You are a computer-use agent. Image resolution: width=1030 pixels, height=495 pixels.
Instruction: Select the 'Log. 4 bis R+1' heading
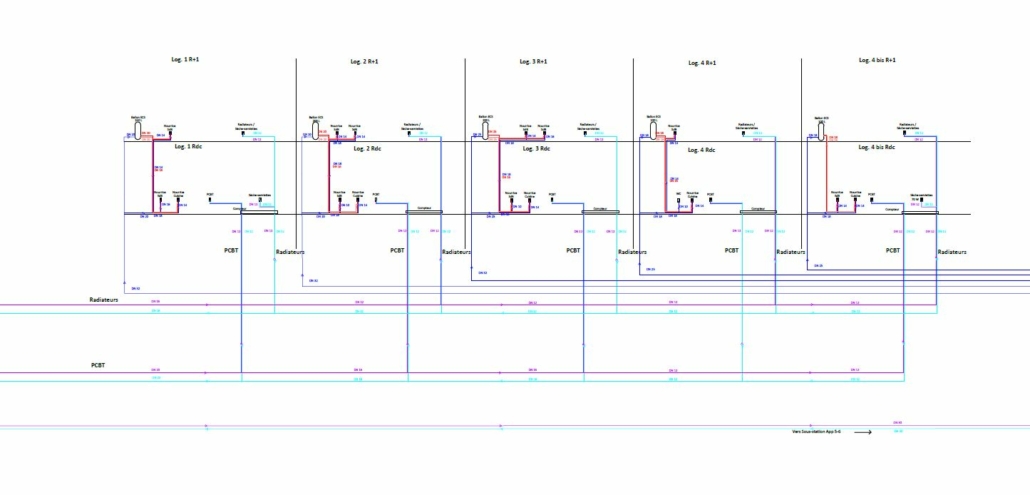click(x=877, y=60)
